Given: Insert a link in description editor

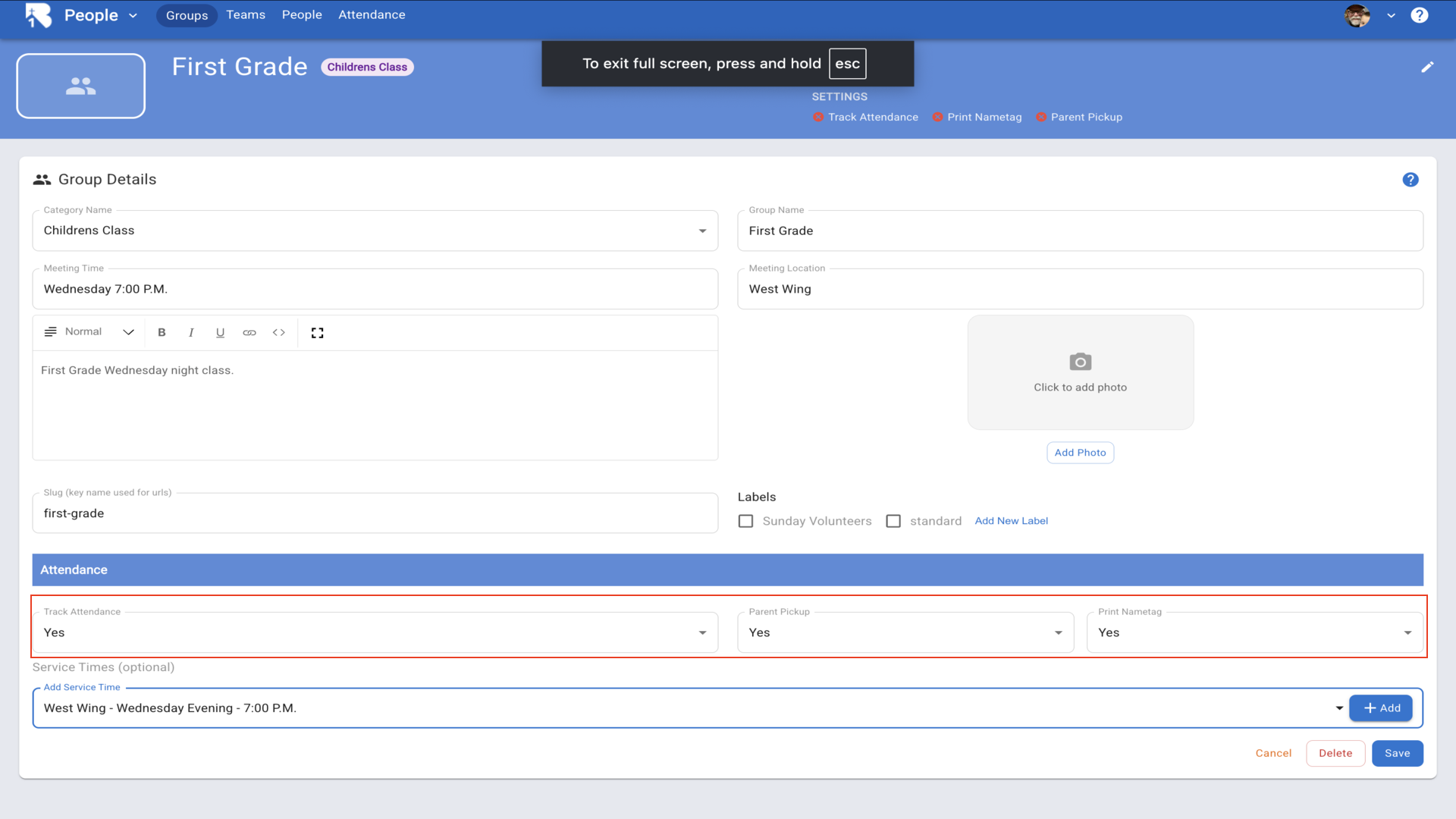Looking at the screenshot, I should [249, 332].
